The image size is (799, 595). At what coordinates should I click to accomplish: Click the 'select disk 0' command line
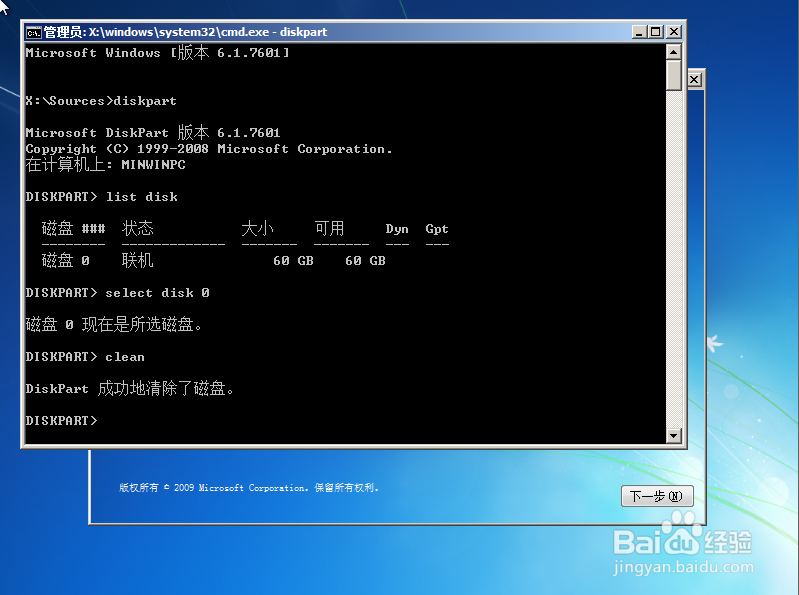[x=118, y=293]
